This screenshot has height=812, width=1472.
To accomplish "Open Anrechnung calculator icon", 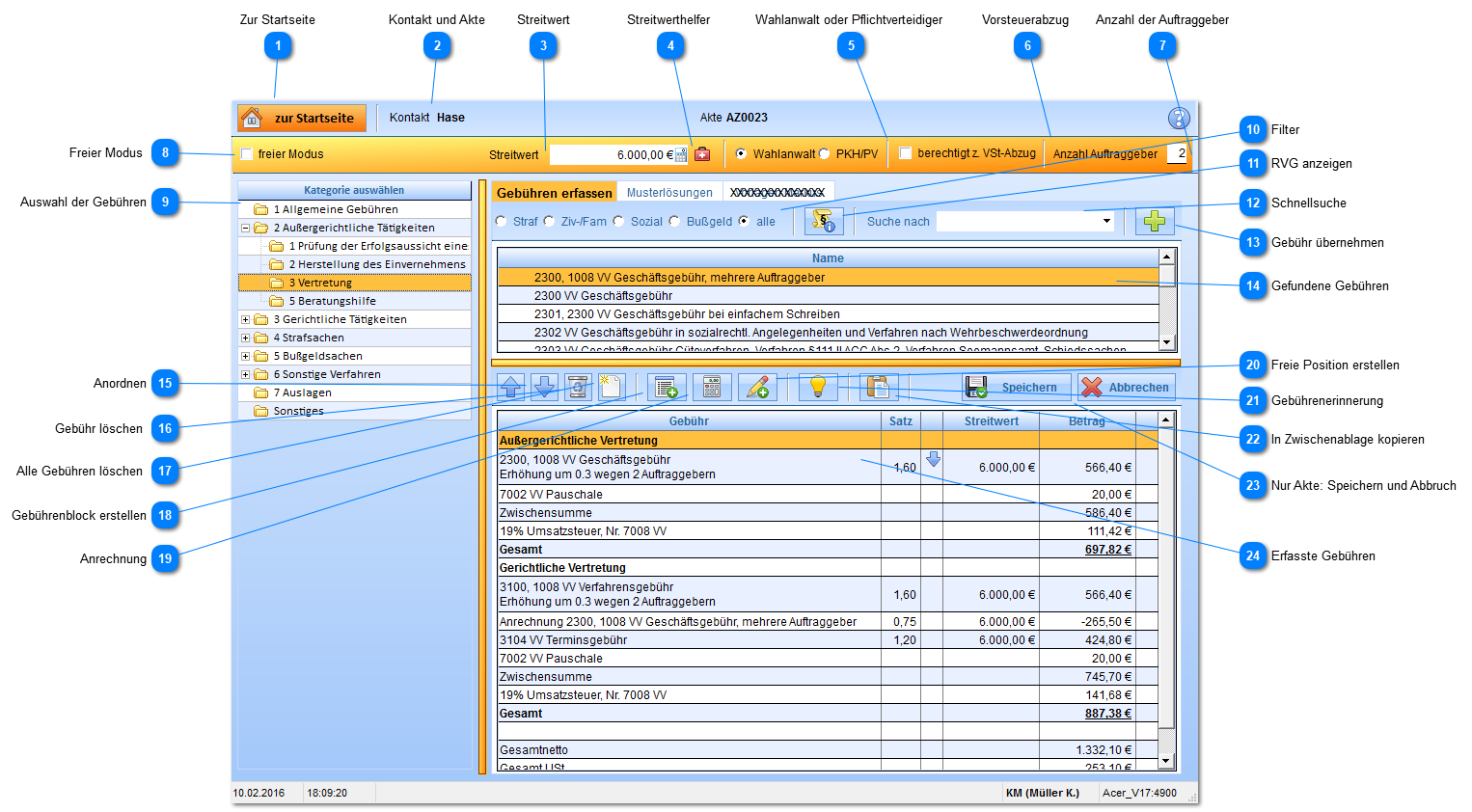I will pos(712,387).
